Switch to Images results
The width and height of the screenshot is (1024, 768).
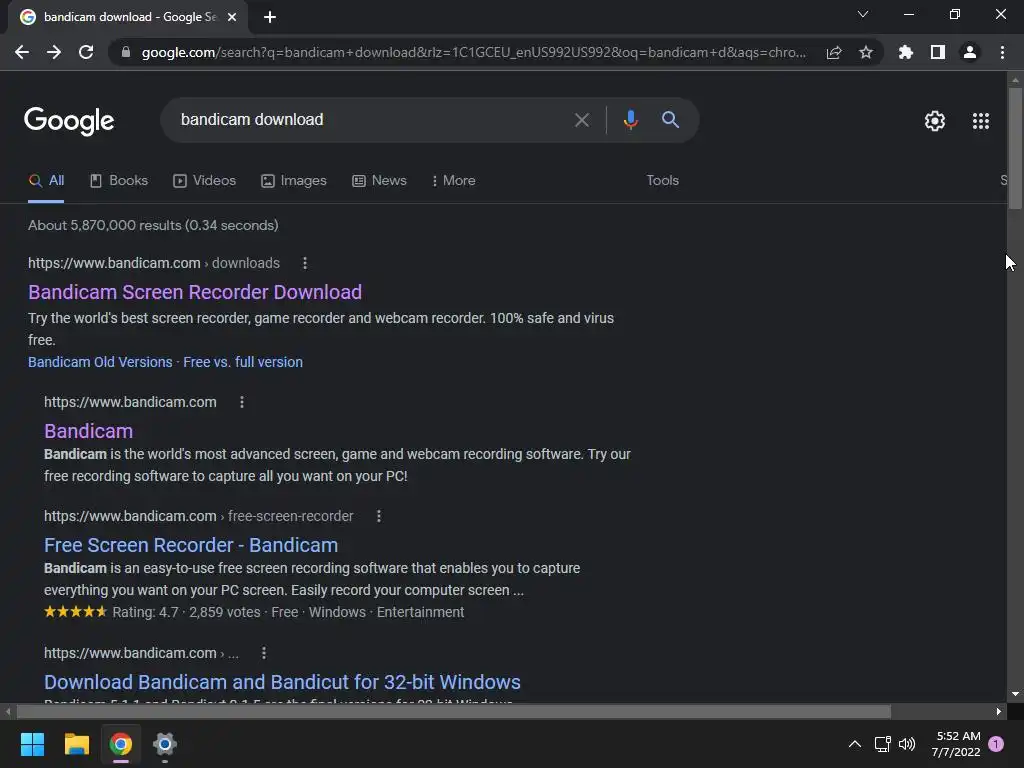294,181
